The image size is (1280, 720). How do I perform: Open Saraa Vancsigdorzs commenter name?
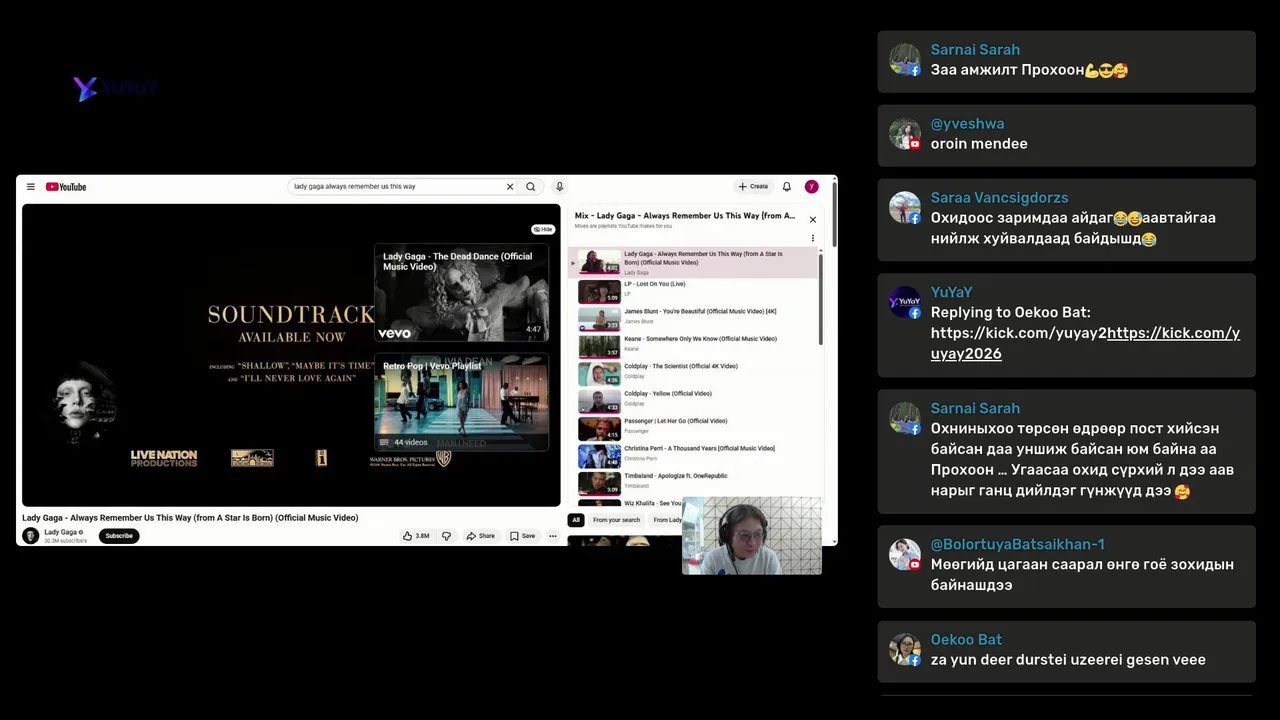click(x=999, y=198)
